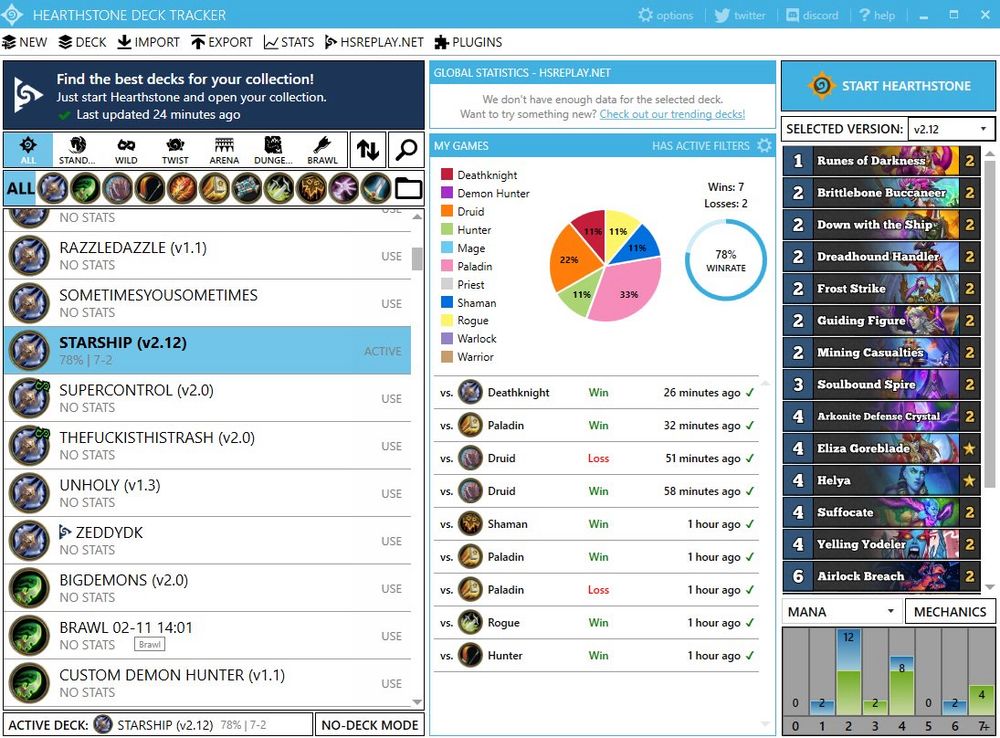The image size is (1000, 738).
Task: Select the Death Knight class filter icon
Action: click(53, 188)
